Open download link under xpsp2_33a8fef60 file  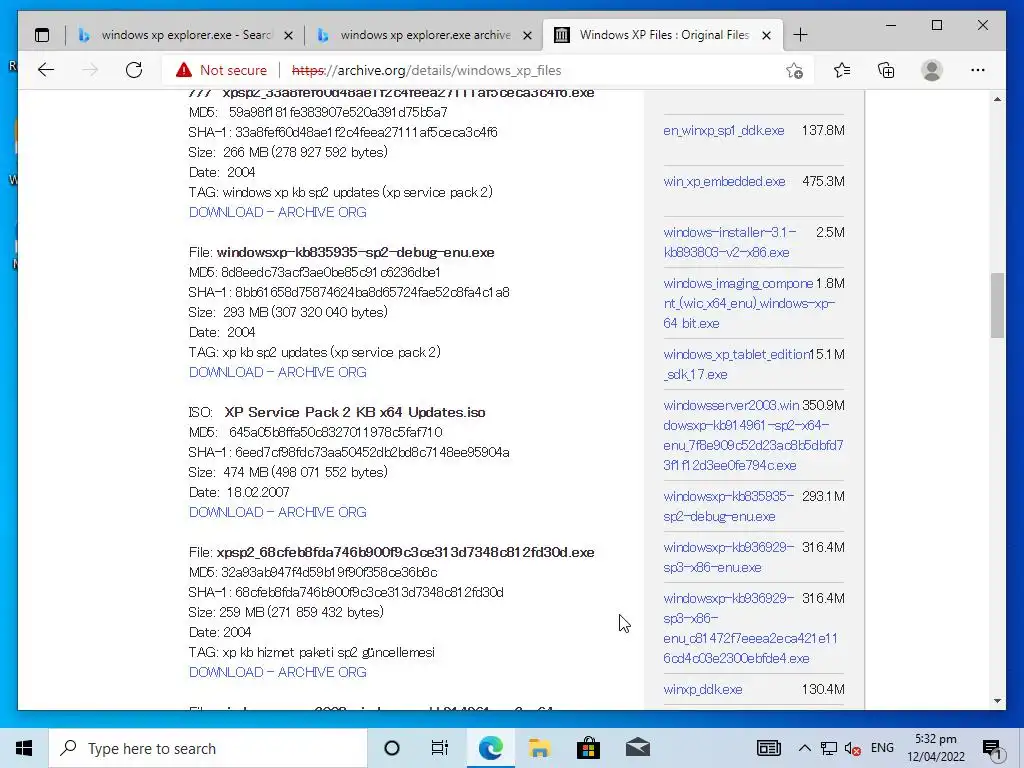click(278, 212)
